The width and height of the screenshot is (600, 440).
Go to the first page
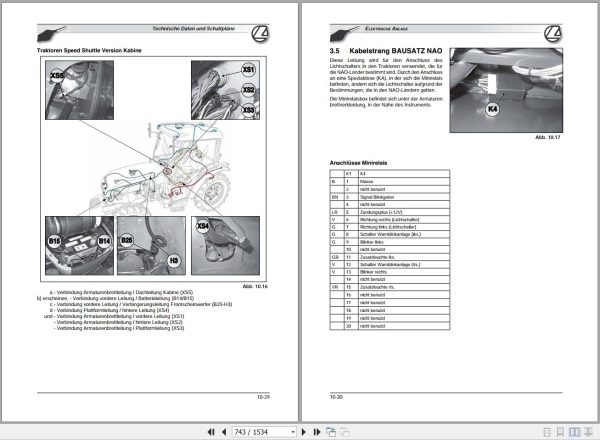tap(211, 432)
